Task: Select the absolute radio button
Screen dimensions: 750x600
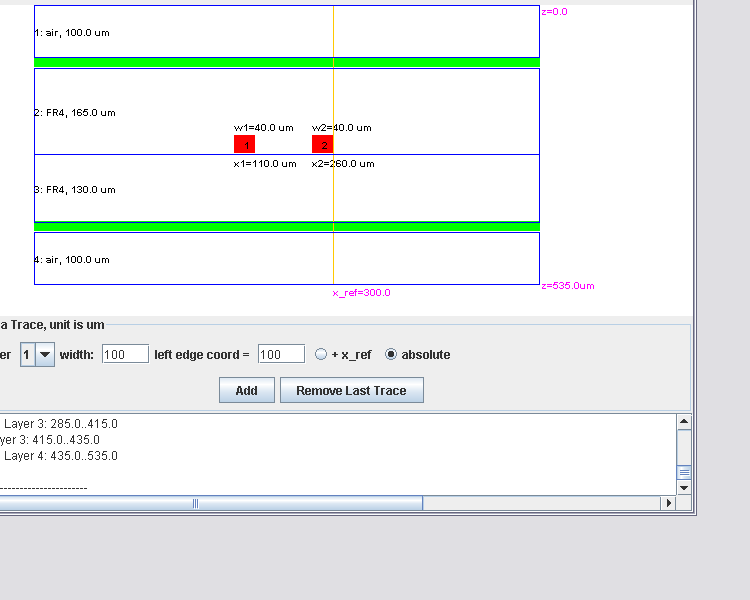Action: pyautogui.click(x=391, y=354)
